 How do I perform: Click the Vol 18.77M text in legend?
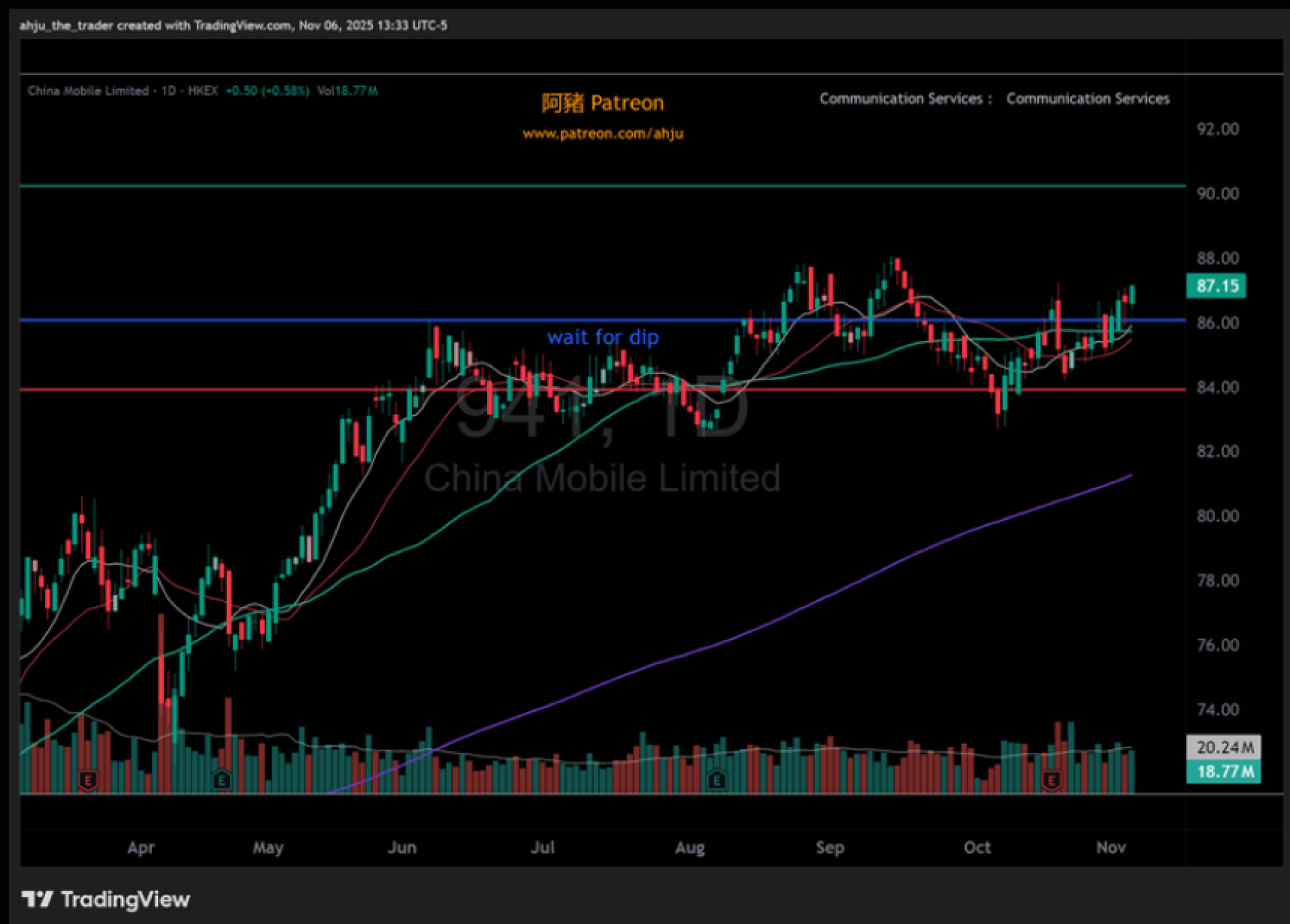click(x=347, y=91)
